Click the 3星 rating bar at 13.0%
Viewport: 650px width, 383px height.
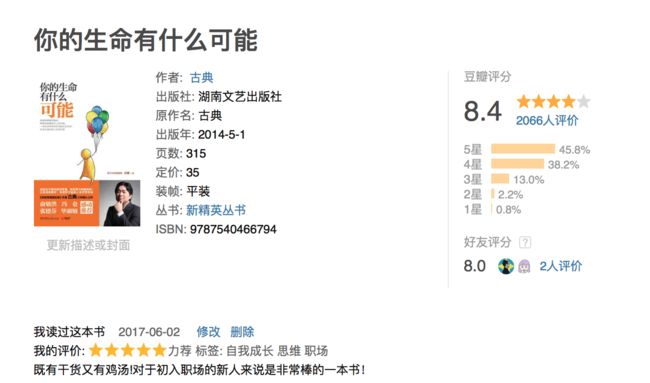(x=500, y=179)
